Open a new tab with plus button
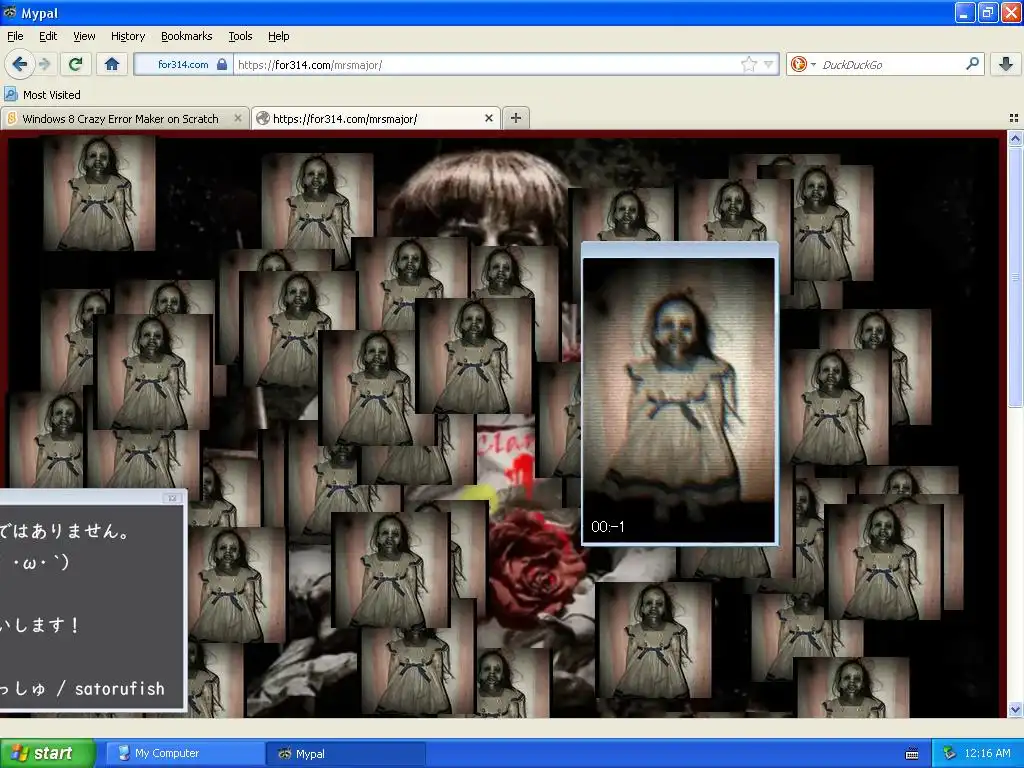The height and width of the screenshot is (768, 1024). click(x=516, y=118)
